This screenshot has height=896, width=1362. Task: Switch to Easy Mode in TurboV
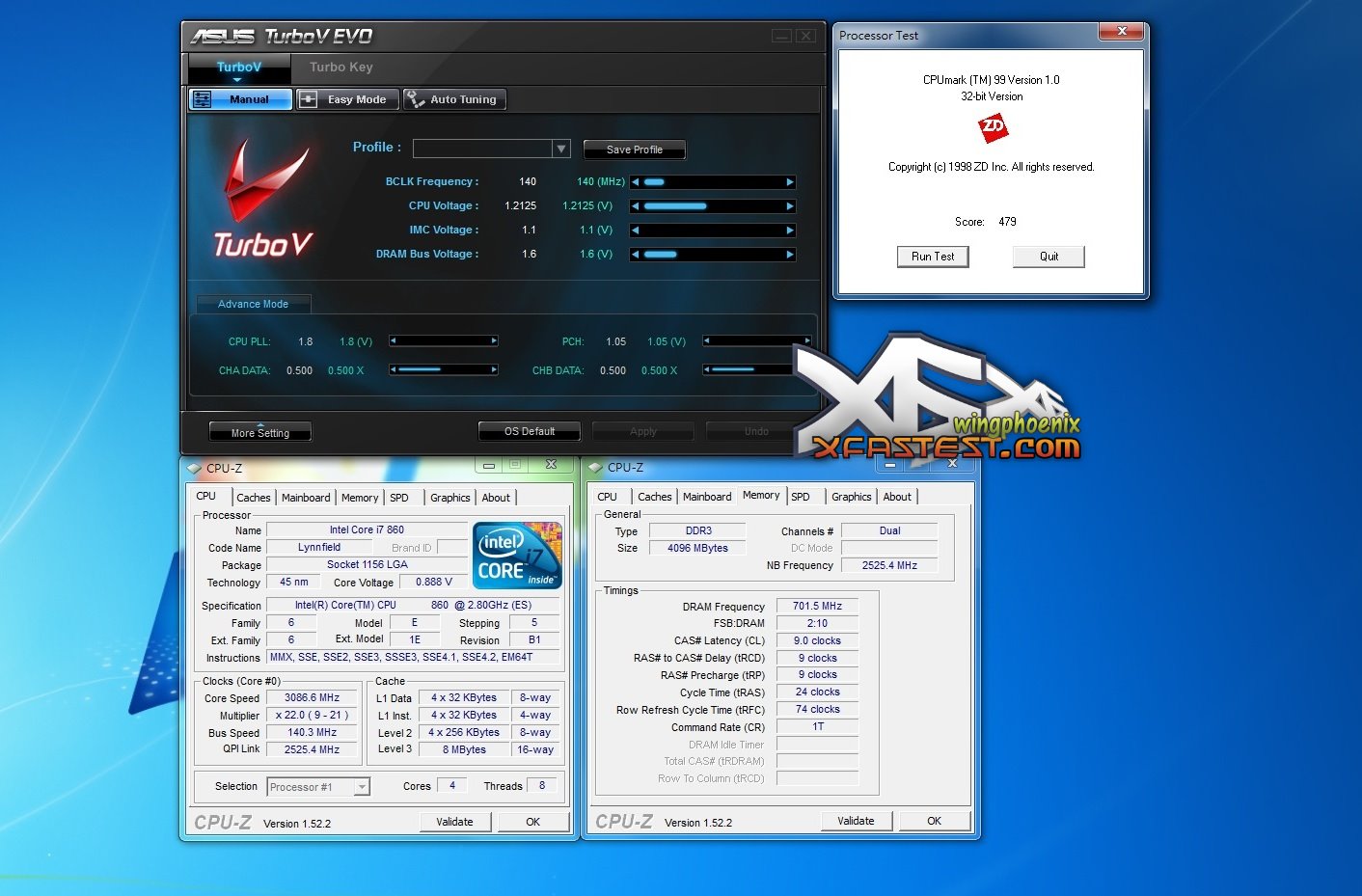click(x=346, y=99)
